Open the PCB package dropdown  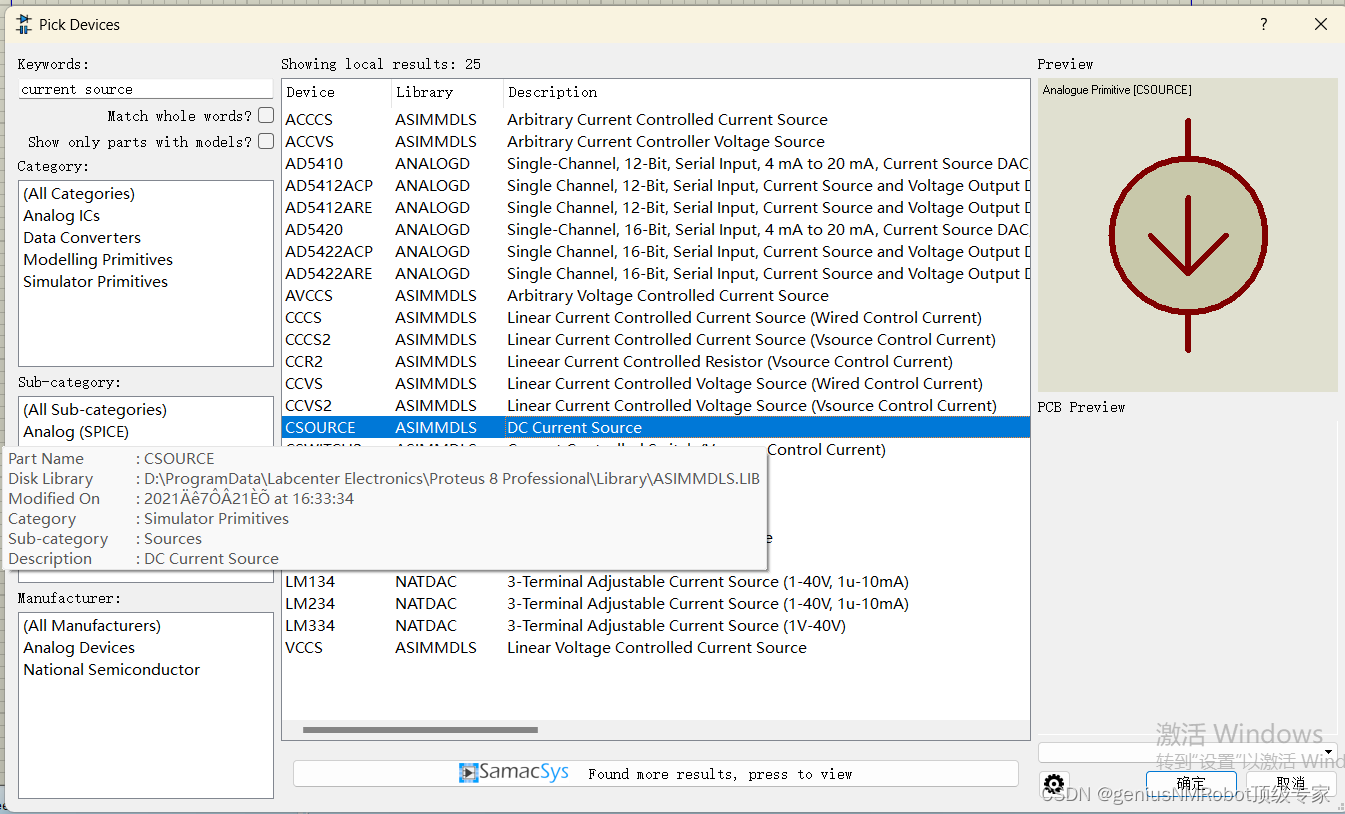click(x=1188, y=752)
